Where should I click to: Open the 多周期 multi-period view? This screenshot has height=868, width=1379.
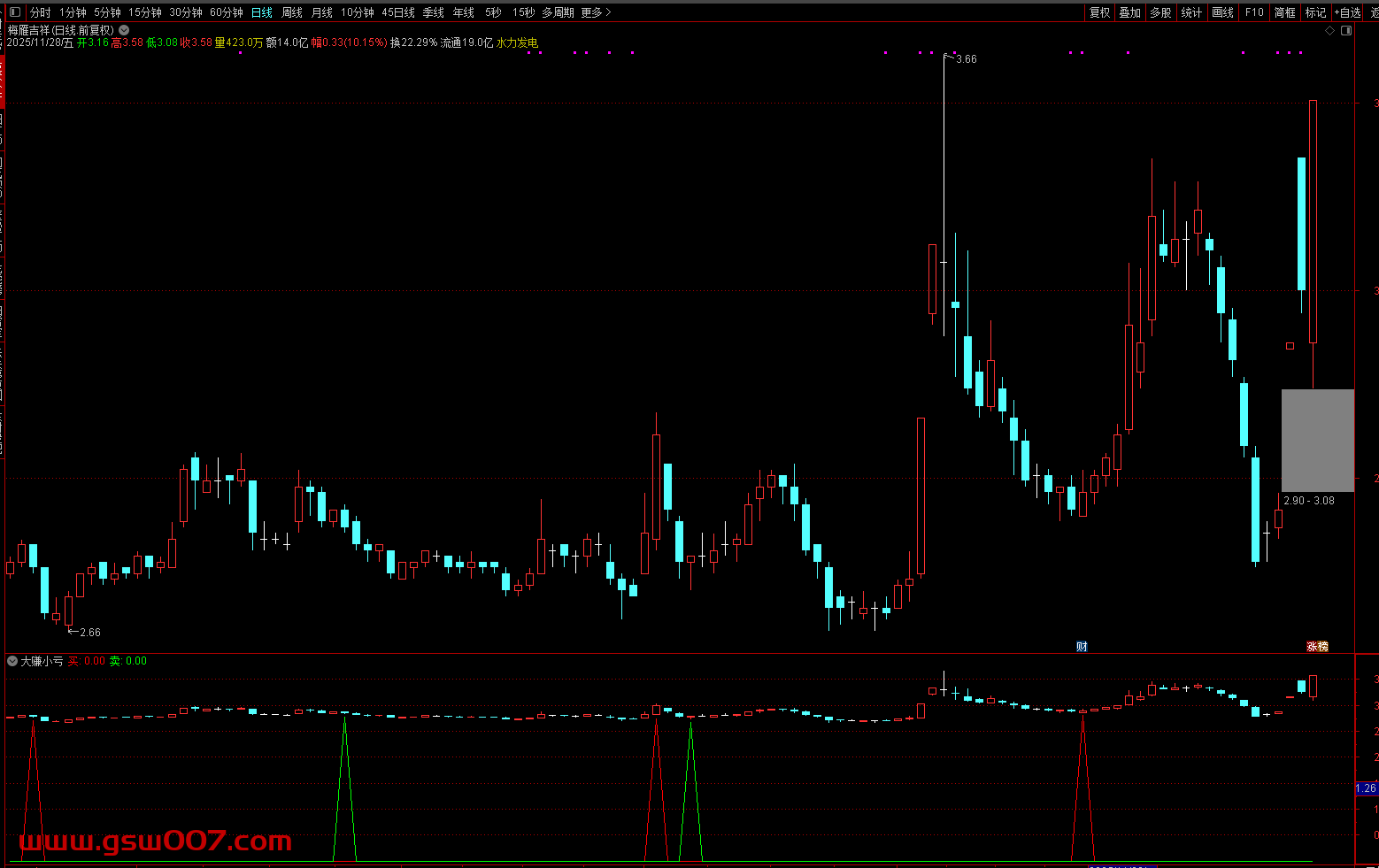[558, 12]
